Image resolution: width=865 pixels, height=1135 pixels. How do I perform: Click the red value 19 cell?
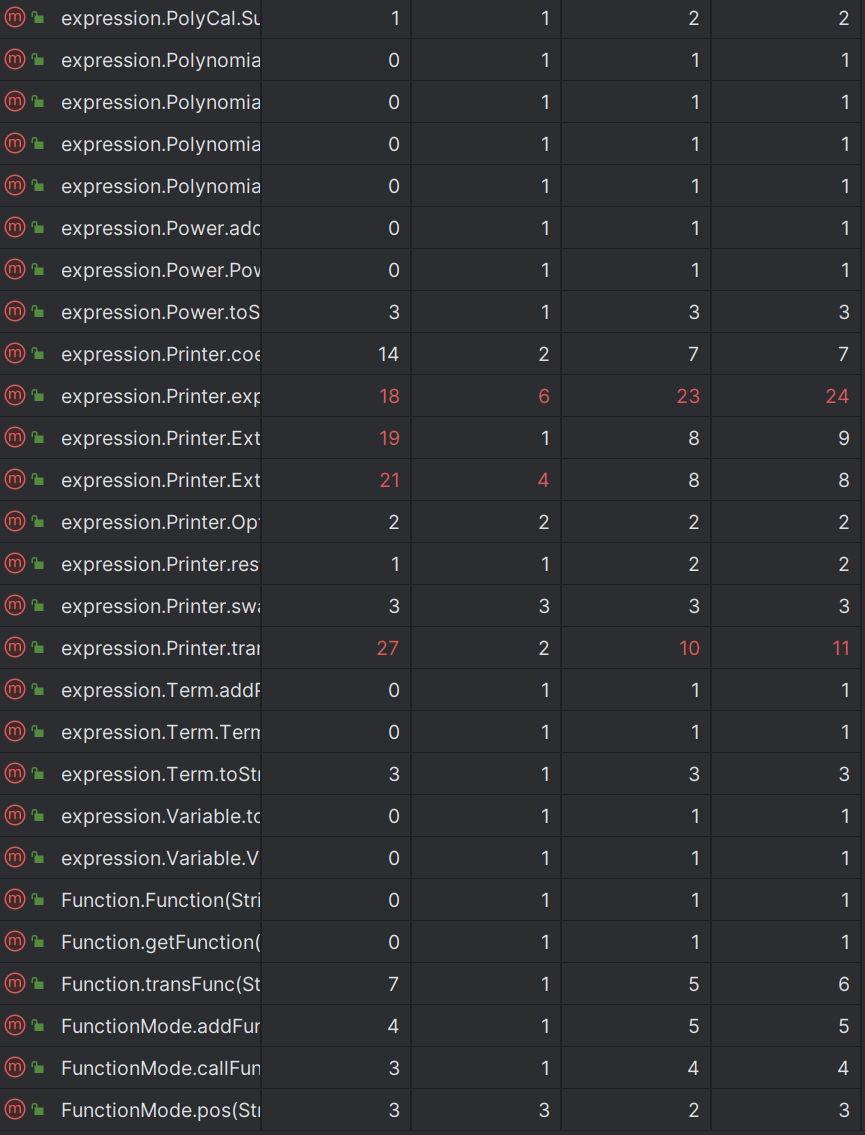[x=389, y=438]
